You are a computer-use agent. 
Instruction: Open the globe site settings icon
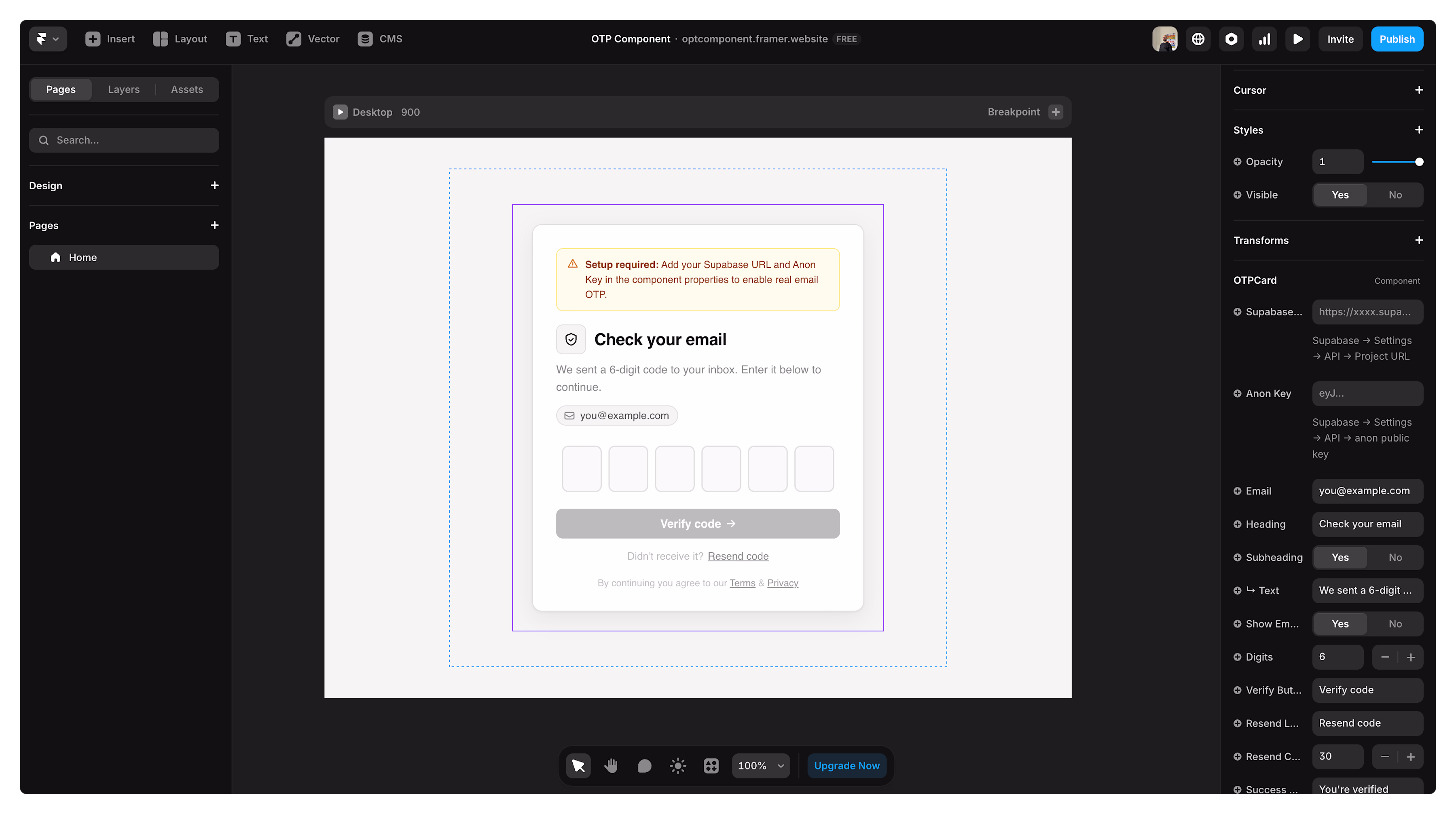(1198, 39)
